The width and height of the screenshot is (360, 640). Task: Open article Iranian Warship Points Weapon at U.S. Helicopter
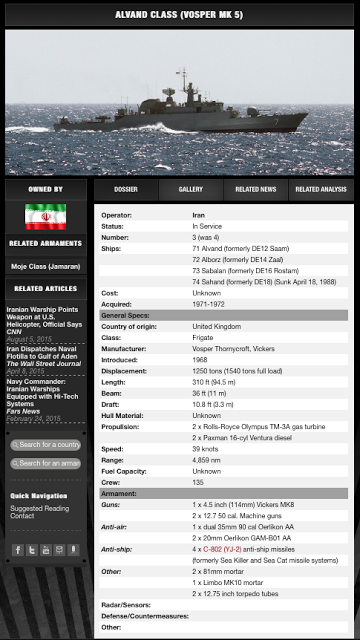pos(44,317)
